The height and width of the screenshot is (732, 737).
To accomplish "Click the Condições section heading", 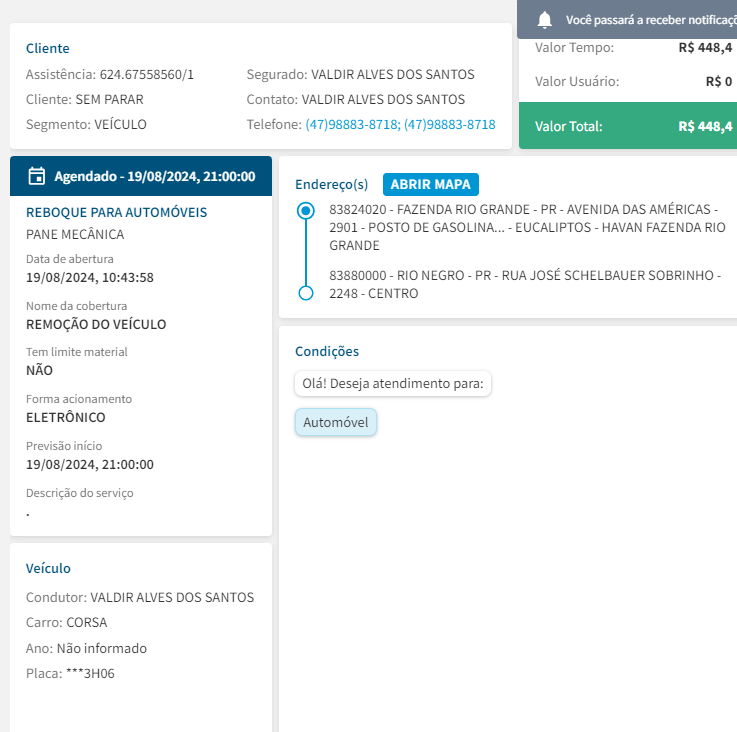I will click(x=327, y=352).
